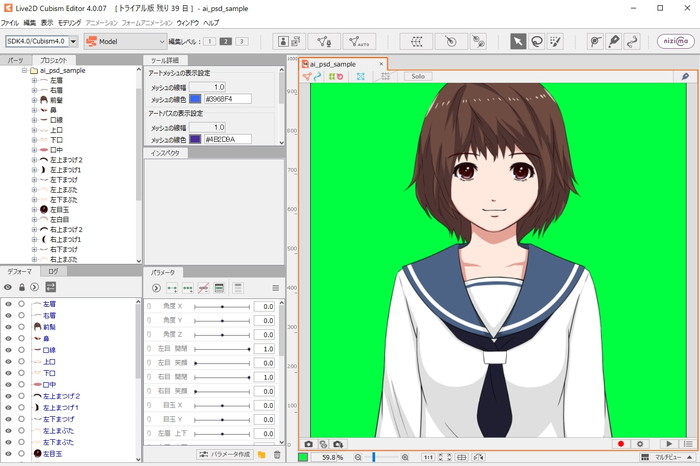Click the camera snapshot icon below canvas
The width and height of the screenshot is (700, 466).
pyautogui.click(x=308, y=444)
